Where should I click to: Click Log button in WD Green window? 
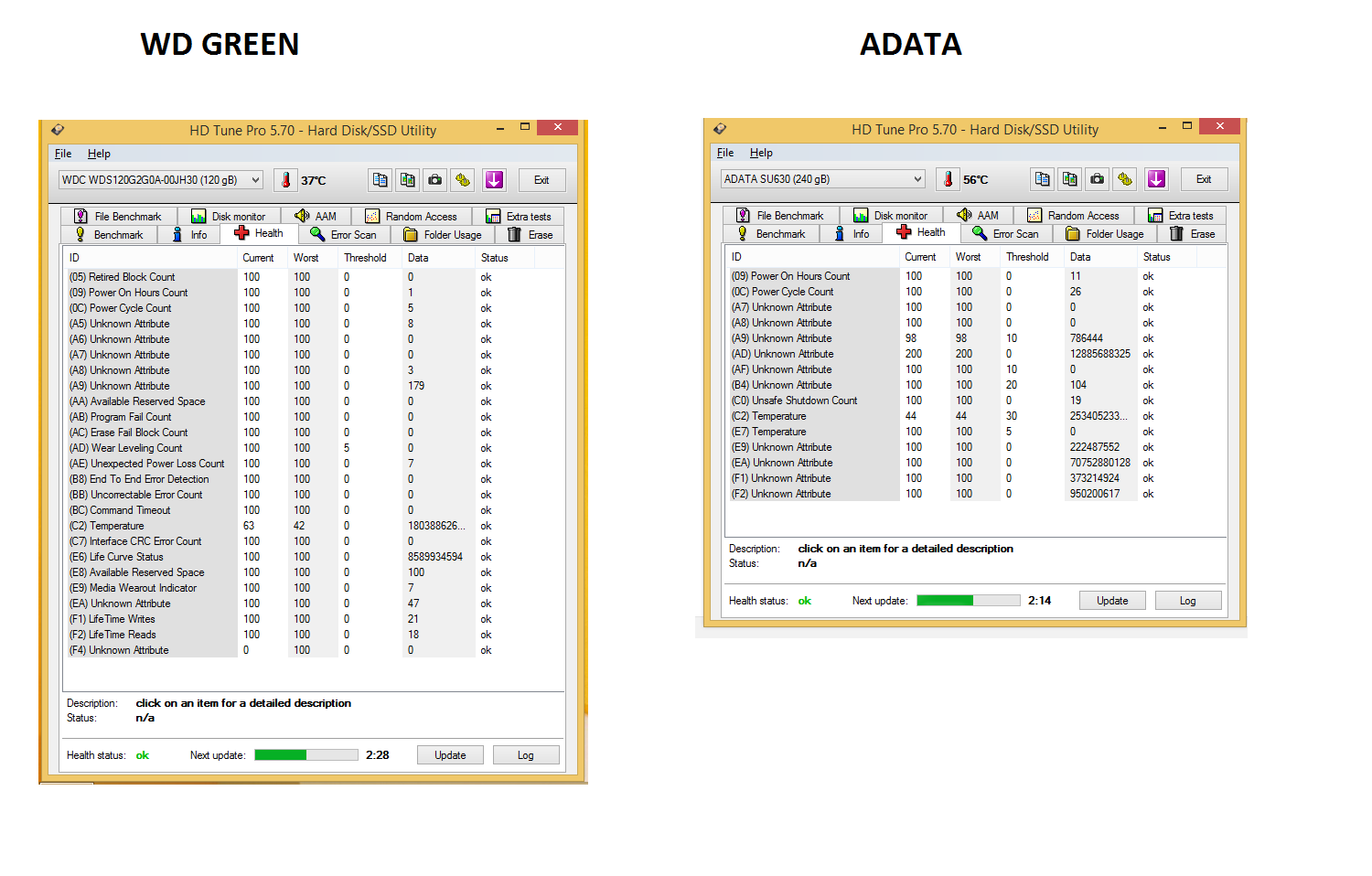(525, 755)
